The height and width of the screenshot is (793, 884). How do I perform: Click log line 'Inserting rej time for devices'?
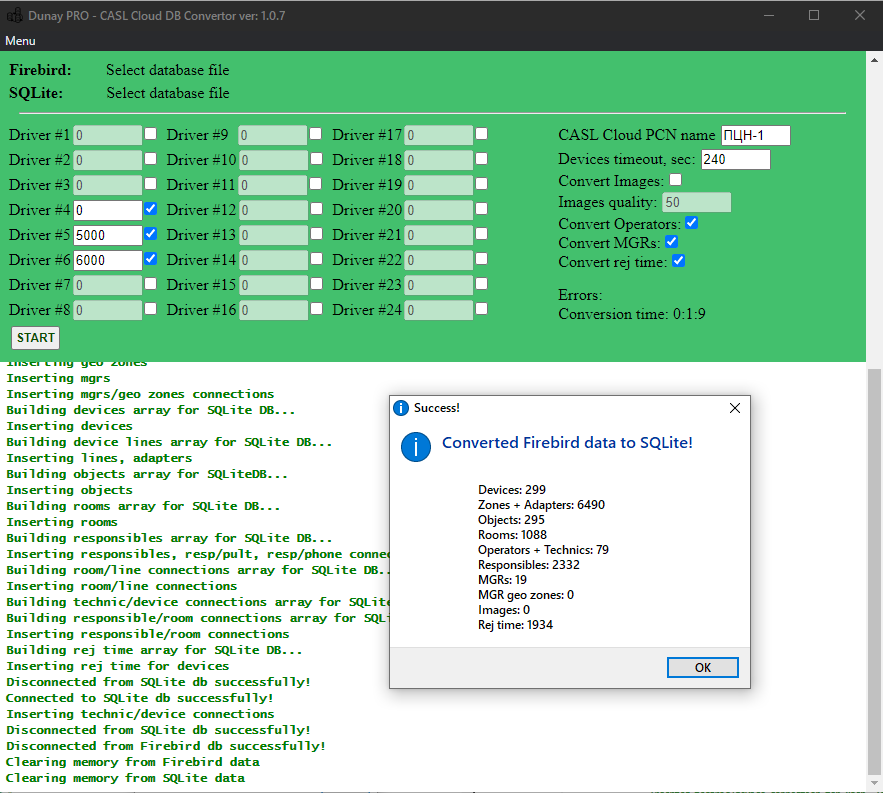coord(117,666)
